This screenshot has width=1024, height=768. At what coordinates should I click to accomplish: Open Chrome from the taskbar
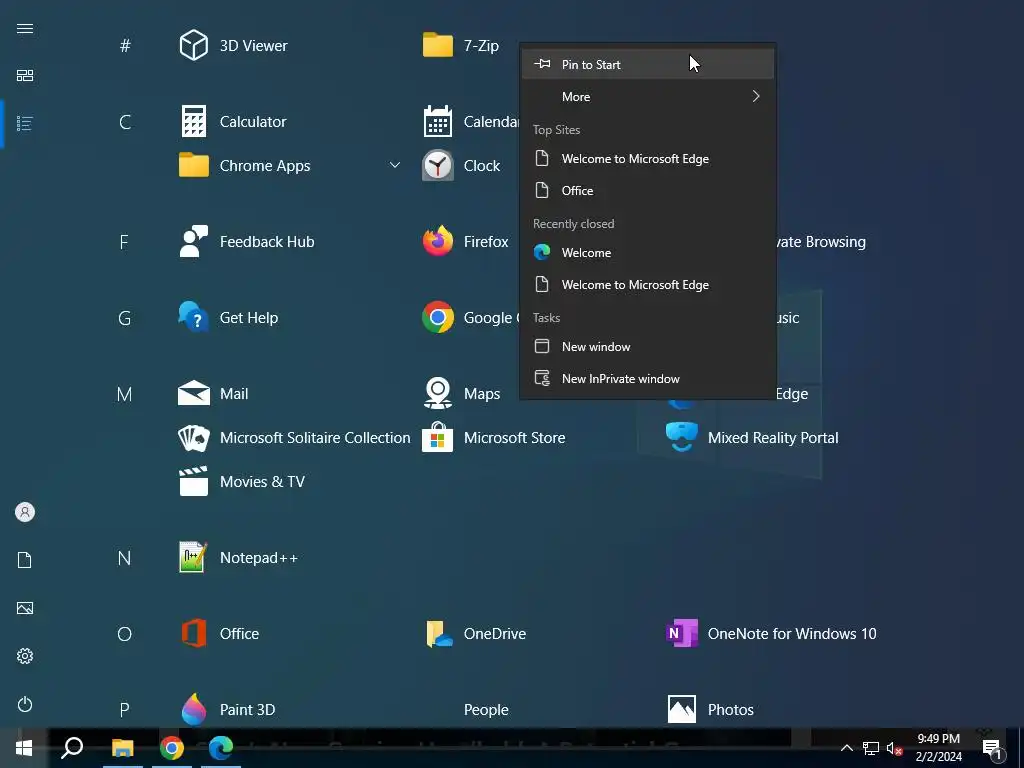pos(172,748)
